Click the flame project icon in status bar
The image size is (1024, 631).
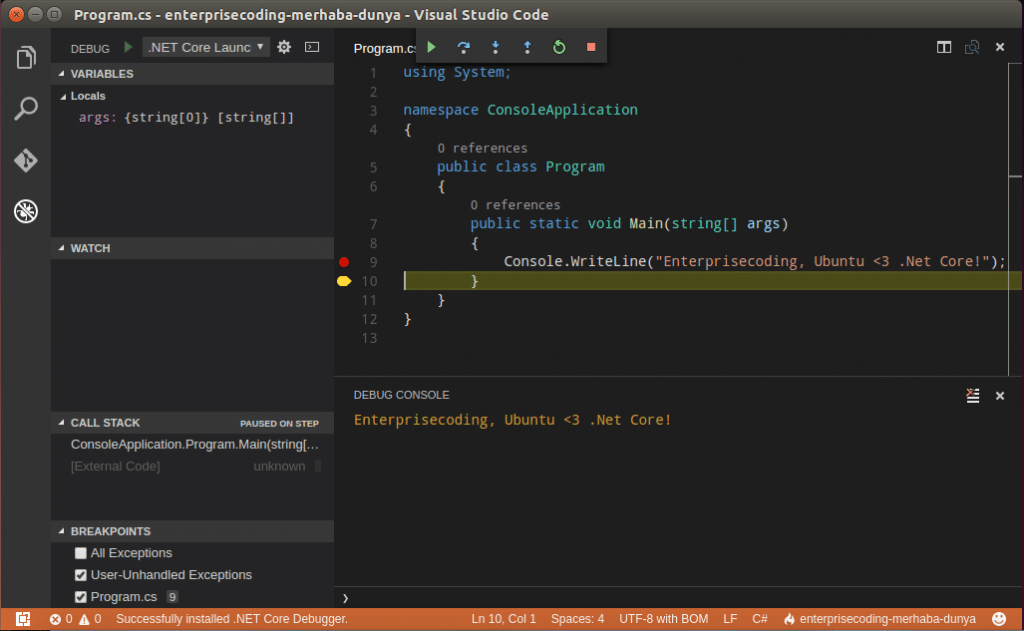click(x=789, y=619)
